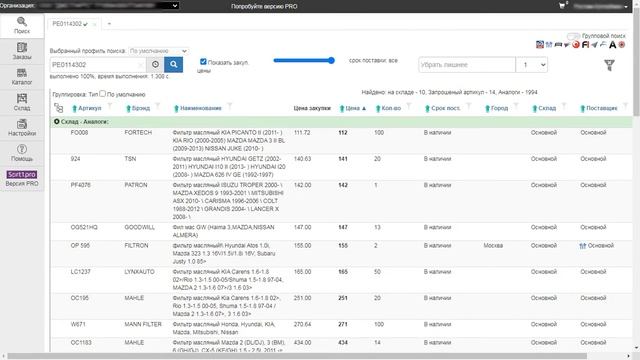Click the MANN FILTER brand cell
The width and height of the screenshot is (640, 360).
pos(143,324)
